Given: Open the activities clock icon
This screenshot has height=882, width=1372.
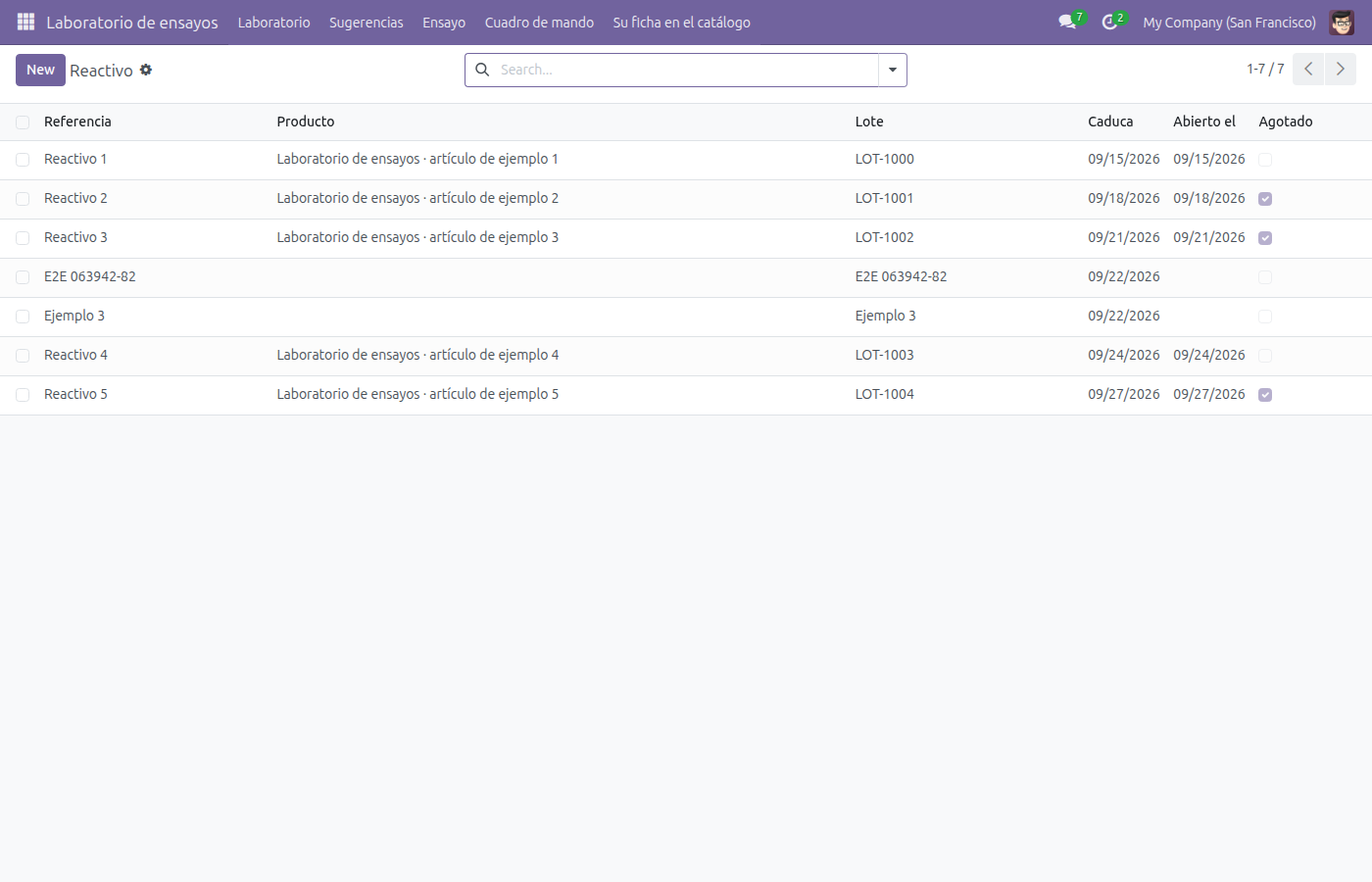Looking at the screenshot, I should [1109, 22].
